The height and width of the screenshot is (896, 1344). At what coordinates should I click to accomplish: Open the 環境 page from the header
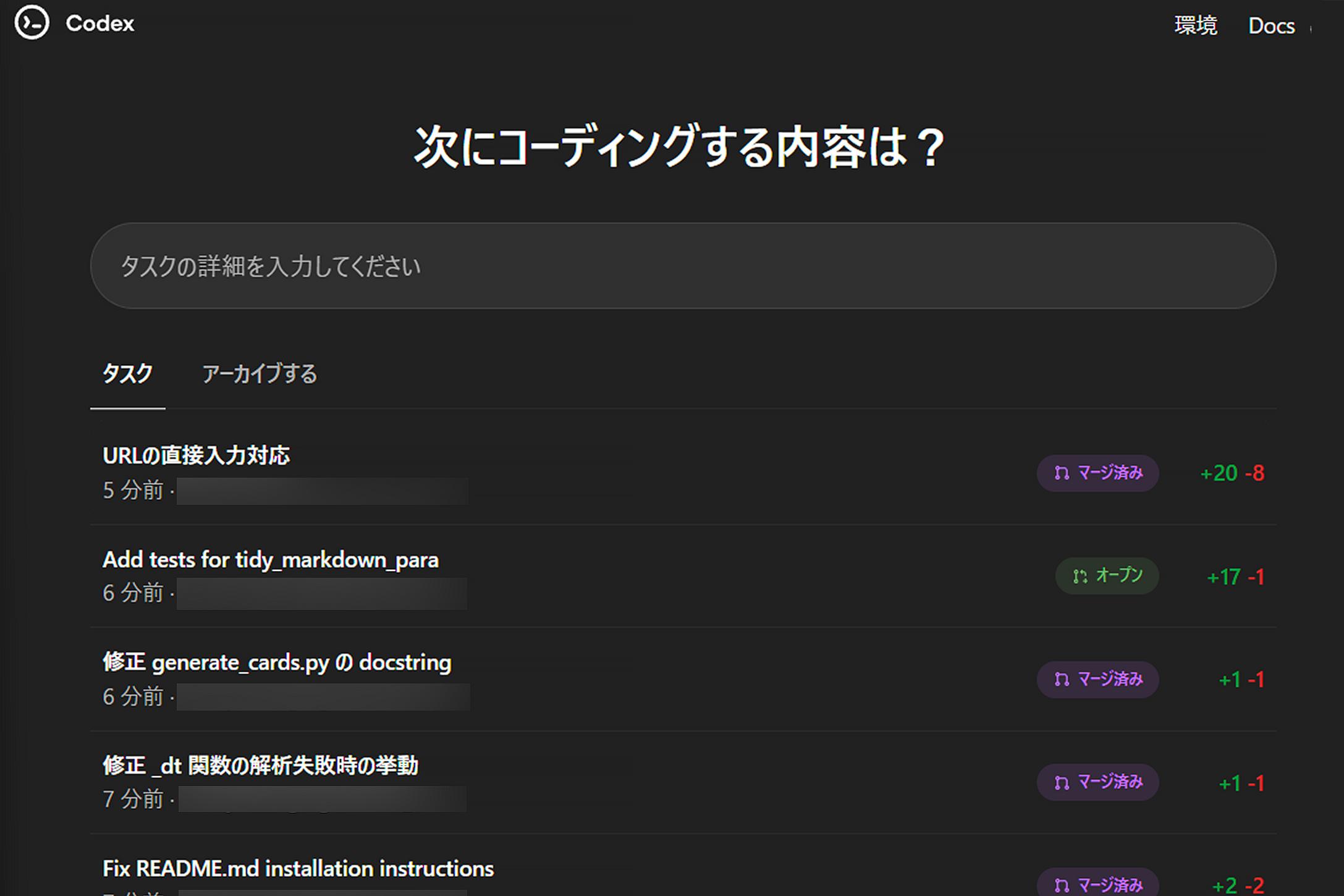1195,25
